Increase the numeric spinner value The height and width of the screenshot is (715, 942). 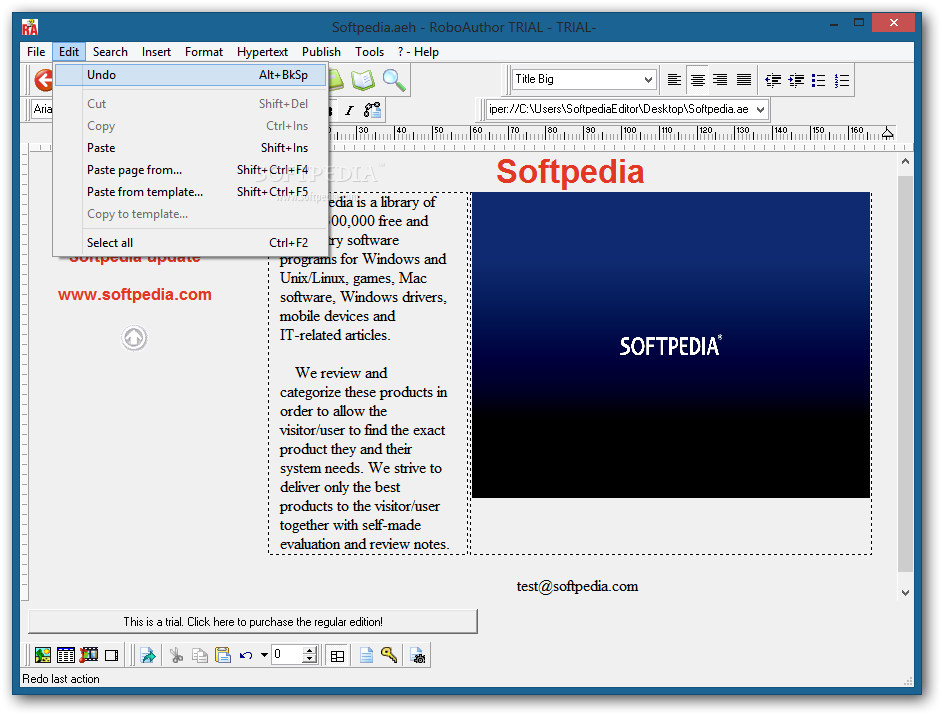[309, 651]
